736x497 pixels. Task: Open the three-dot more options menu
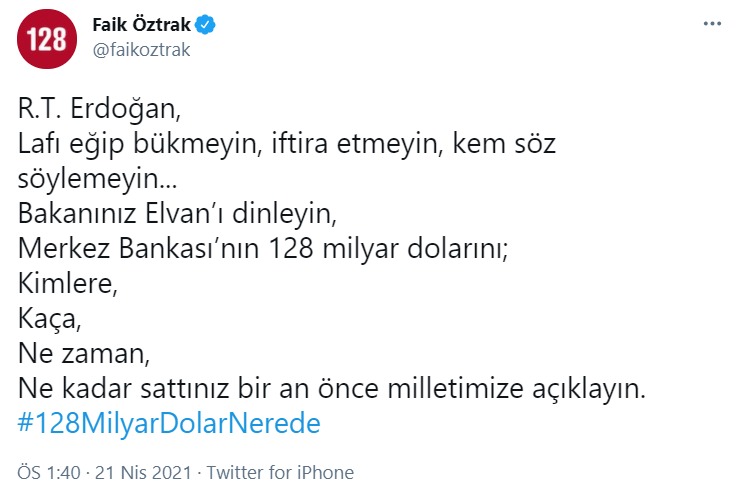click(709, 23)
